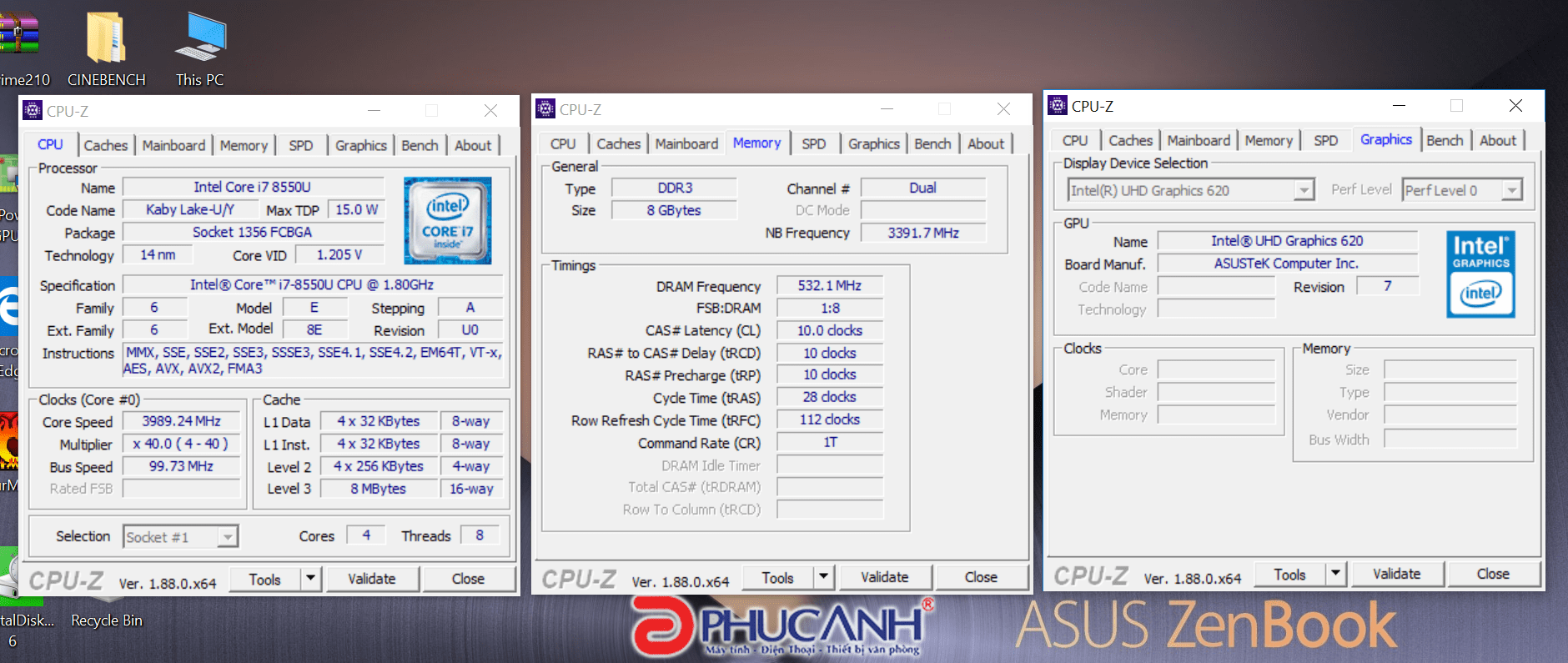Click Close button in middle CPU-Z window

[x=981, y=577]
